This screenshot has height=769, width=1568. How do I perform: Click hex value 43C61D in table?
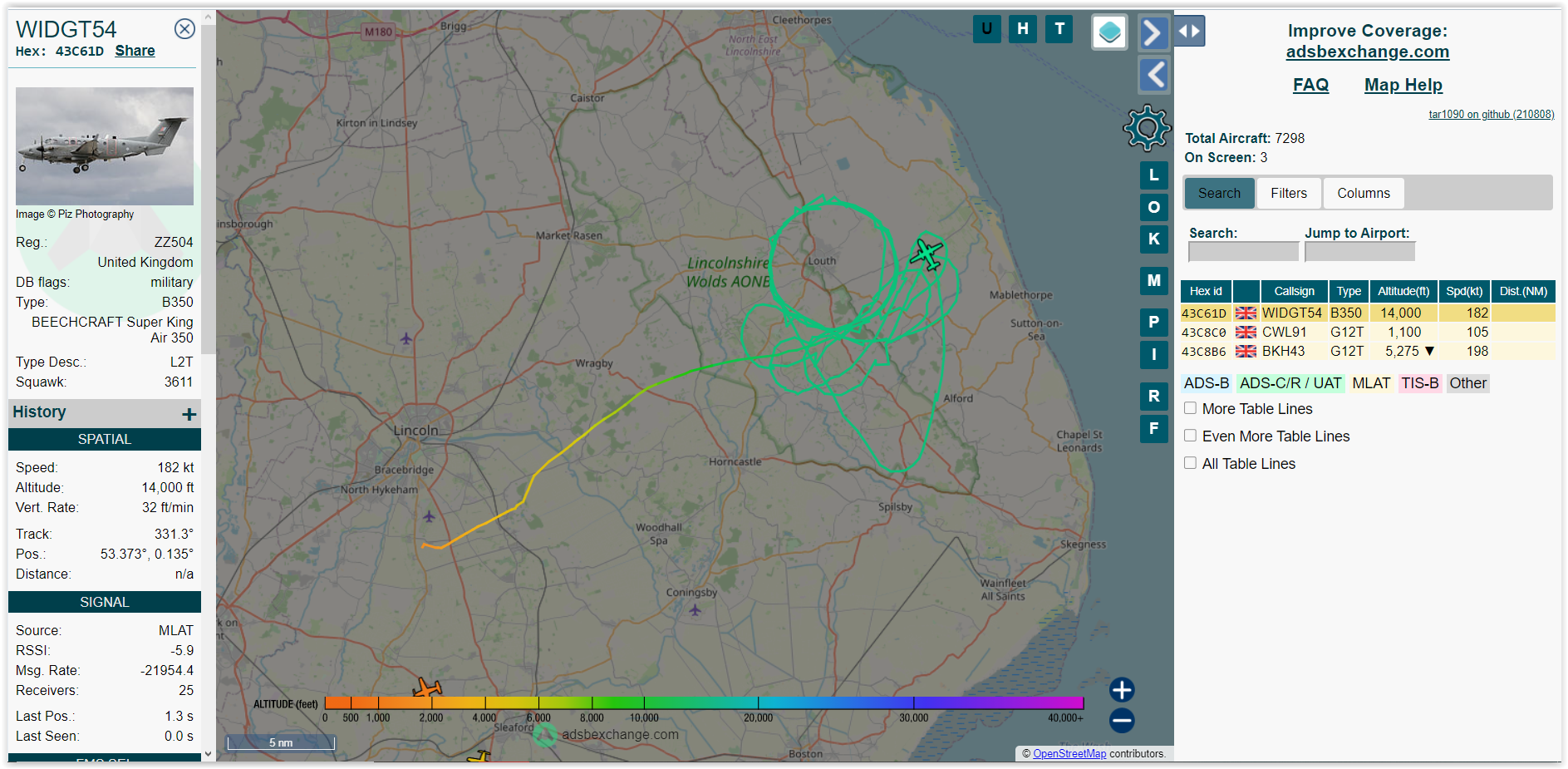click(1204, 313)
